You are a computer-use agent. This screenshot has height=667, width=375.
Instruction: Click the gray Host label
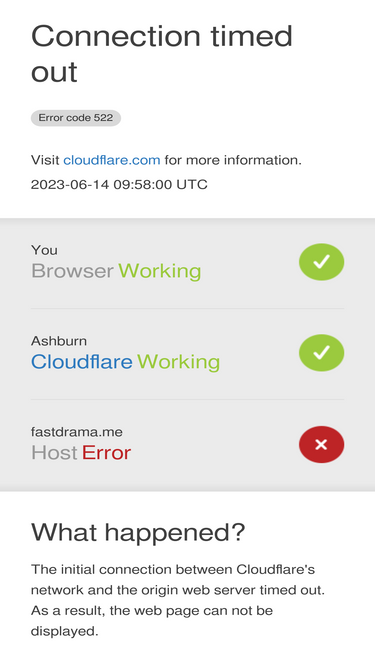[x=54, y=453]
